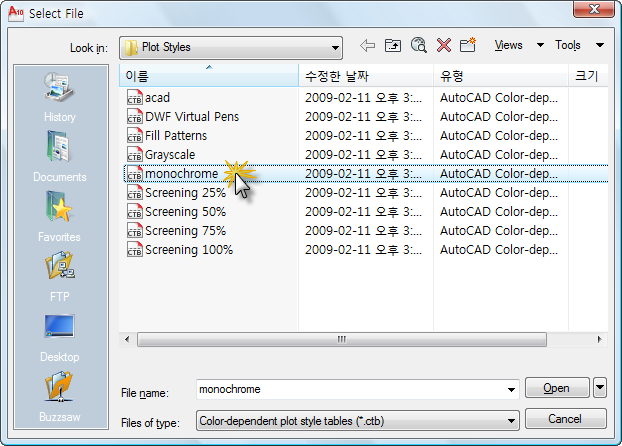
Task: Click the CTB icon beside acad
Action: pos(134,97)
